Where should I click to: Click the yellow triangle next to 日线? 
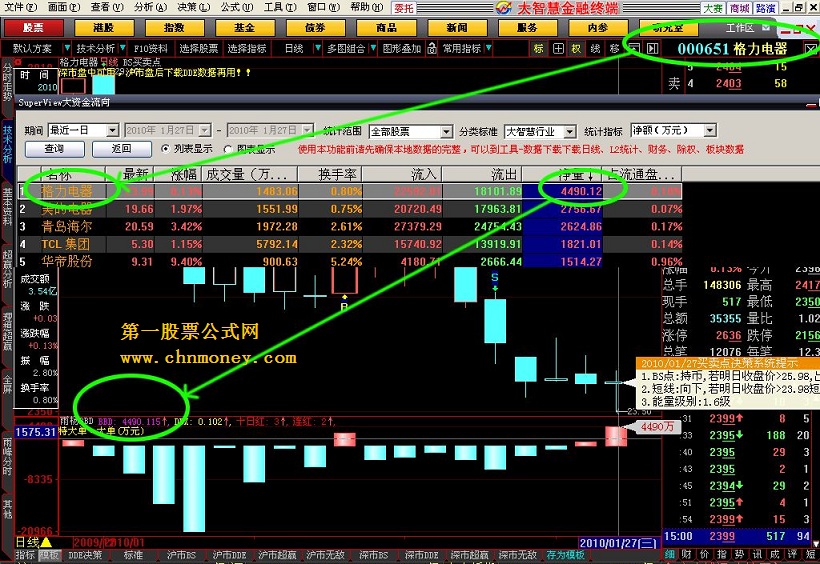pos(46,543)
